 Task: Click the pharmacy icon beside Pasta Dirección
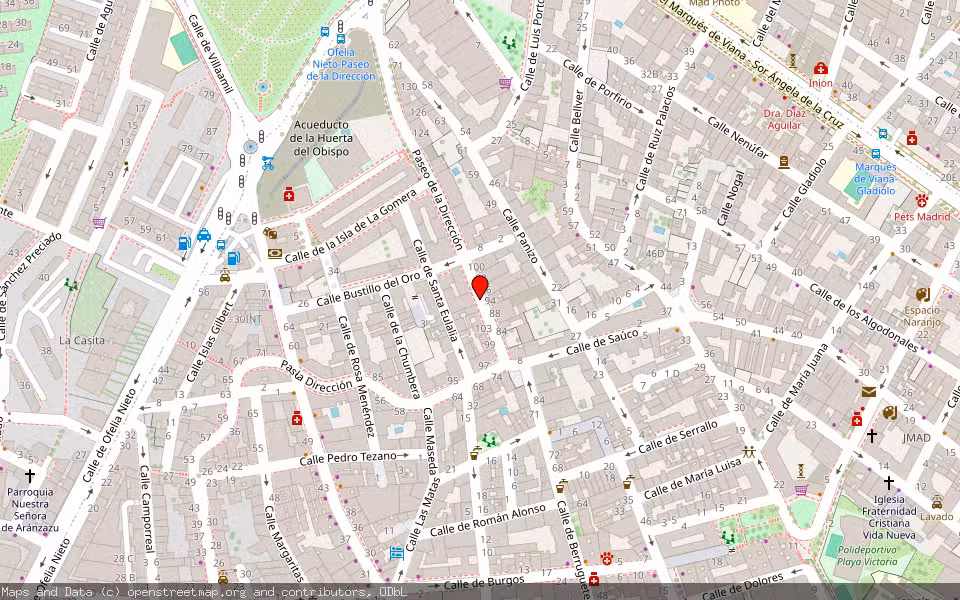[x=297, y=418]
